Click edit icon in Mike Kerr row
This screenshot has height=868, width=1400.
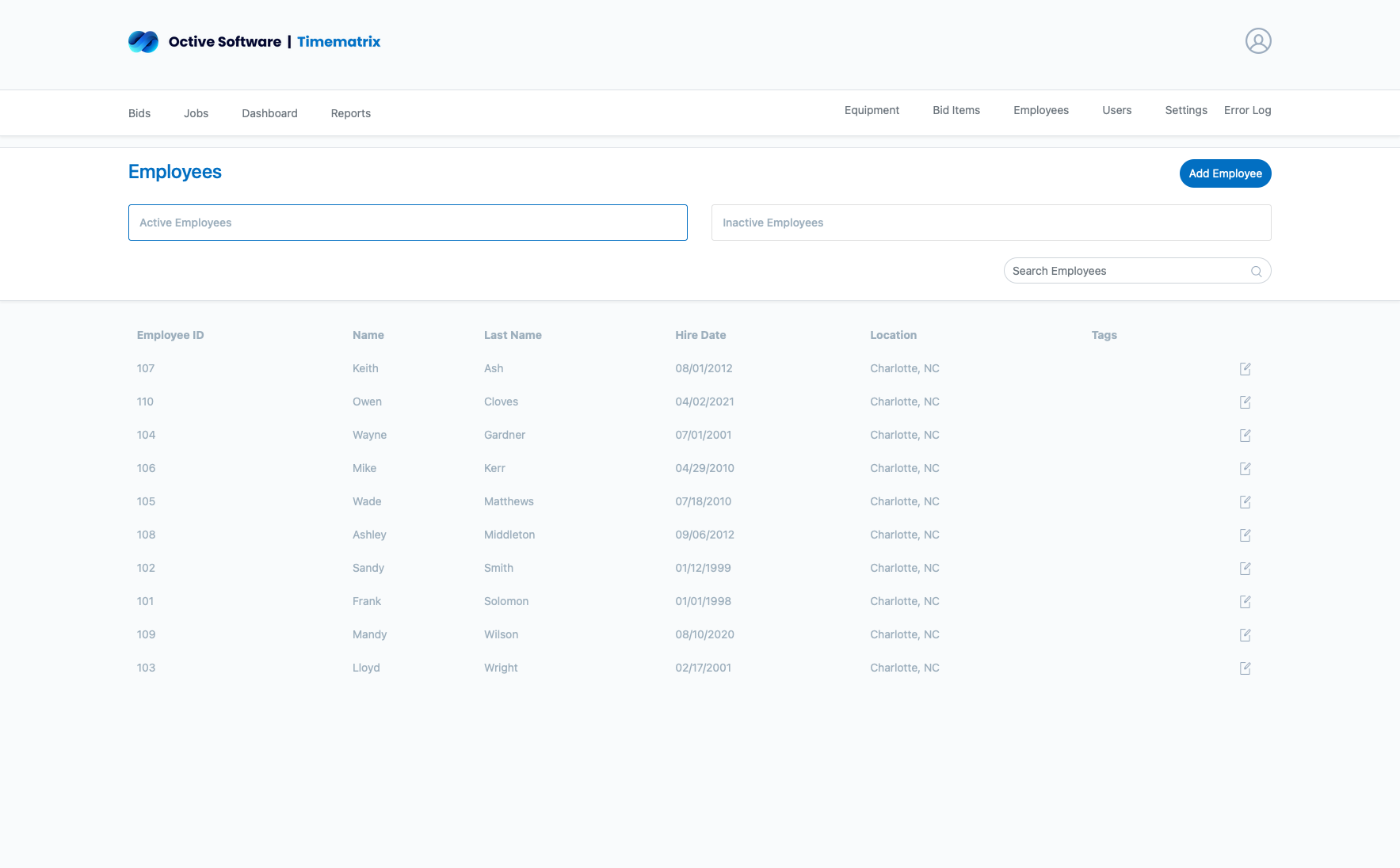point(1245,469)
